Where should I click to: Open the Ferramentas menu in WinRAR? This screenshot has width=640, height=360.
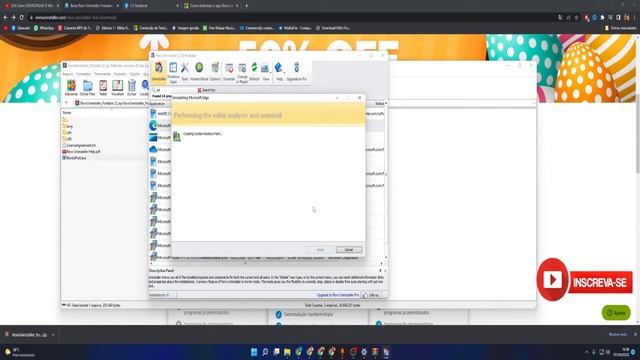click(x=102, y=74)
